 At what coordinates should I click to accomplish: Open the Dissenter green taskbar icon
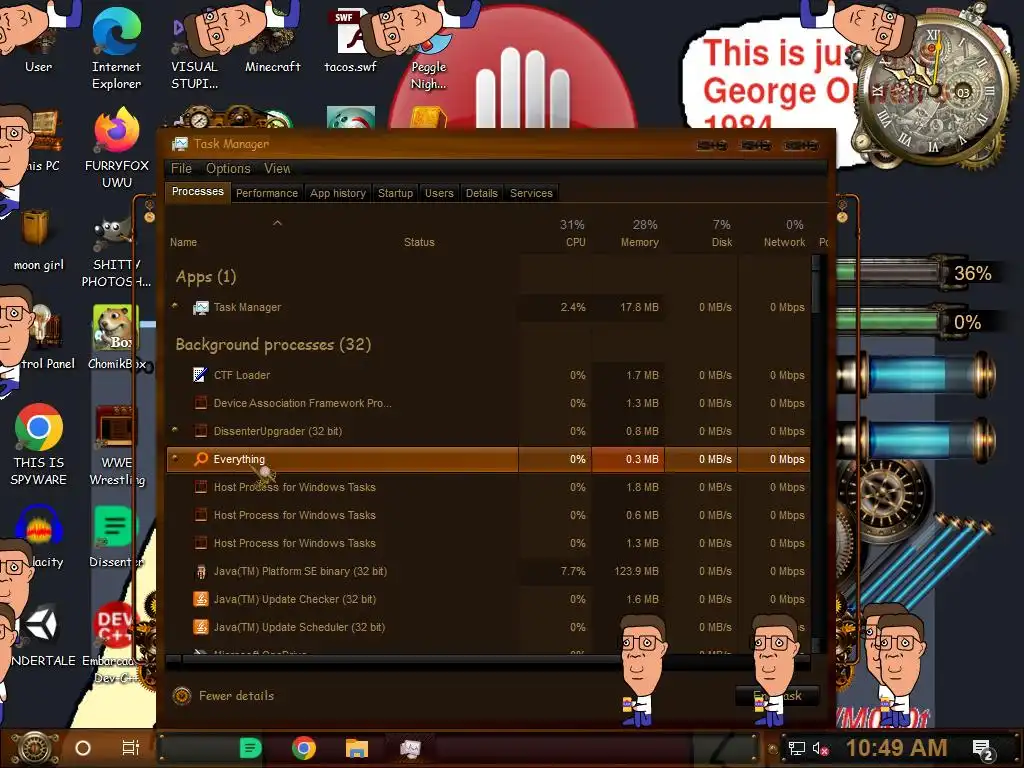click(x=250, y=748)
